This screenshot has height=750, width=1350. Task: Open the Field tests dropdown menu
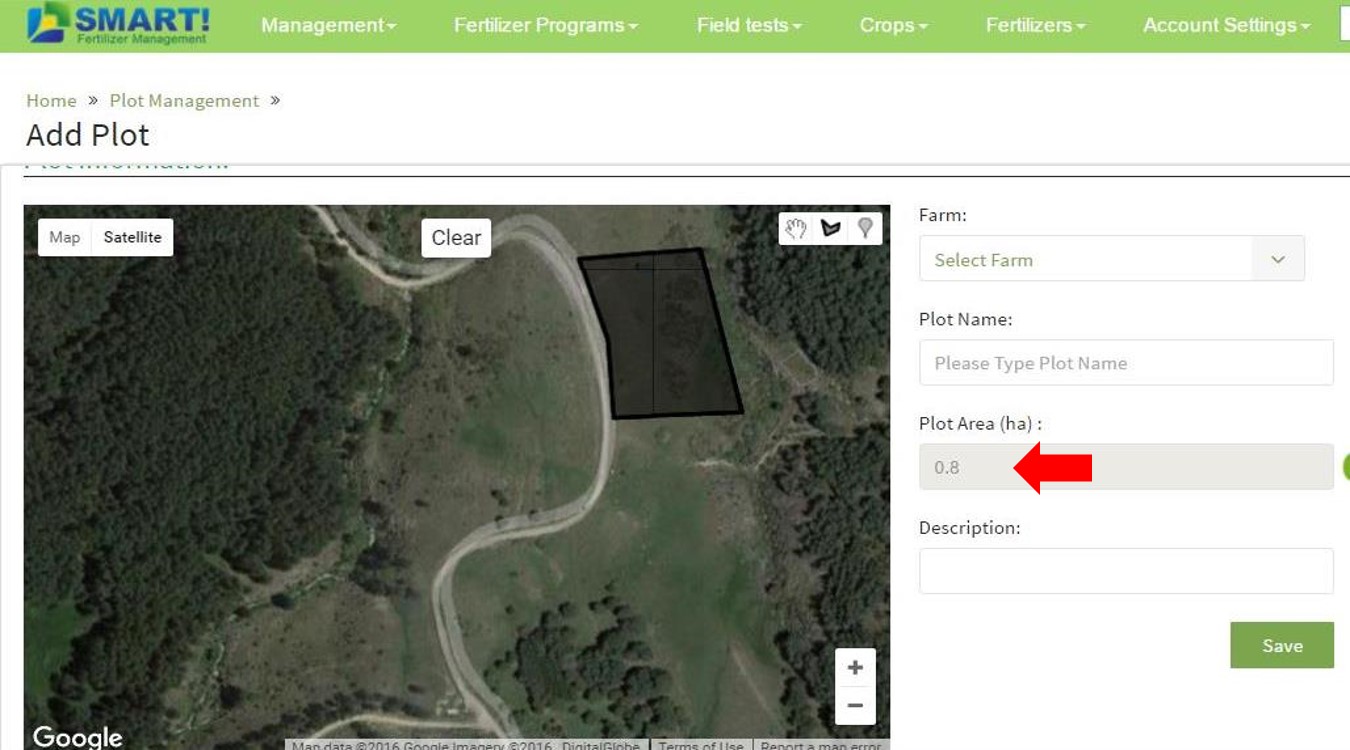coord(749,25)
